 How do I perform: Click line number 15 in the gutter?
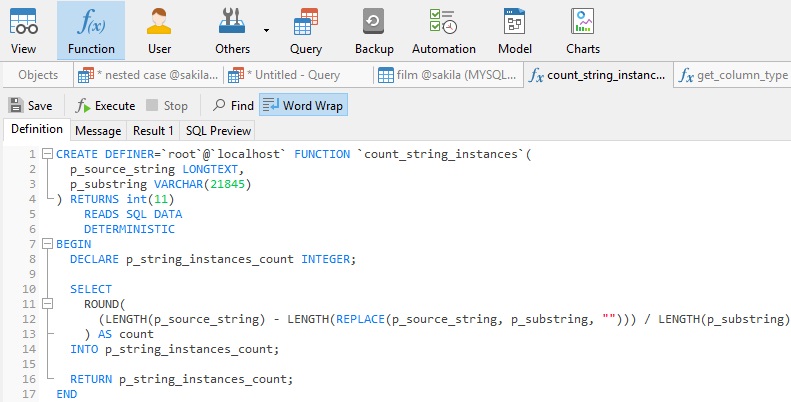(29, 364)
